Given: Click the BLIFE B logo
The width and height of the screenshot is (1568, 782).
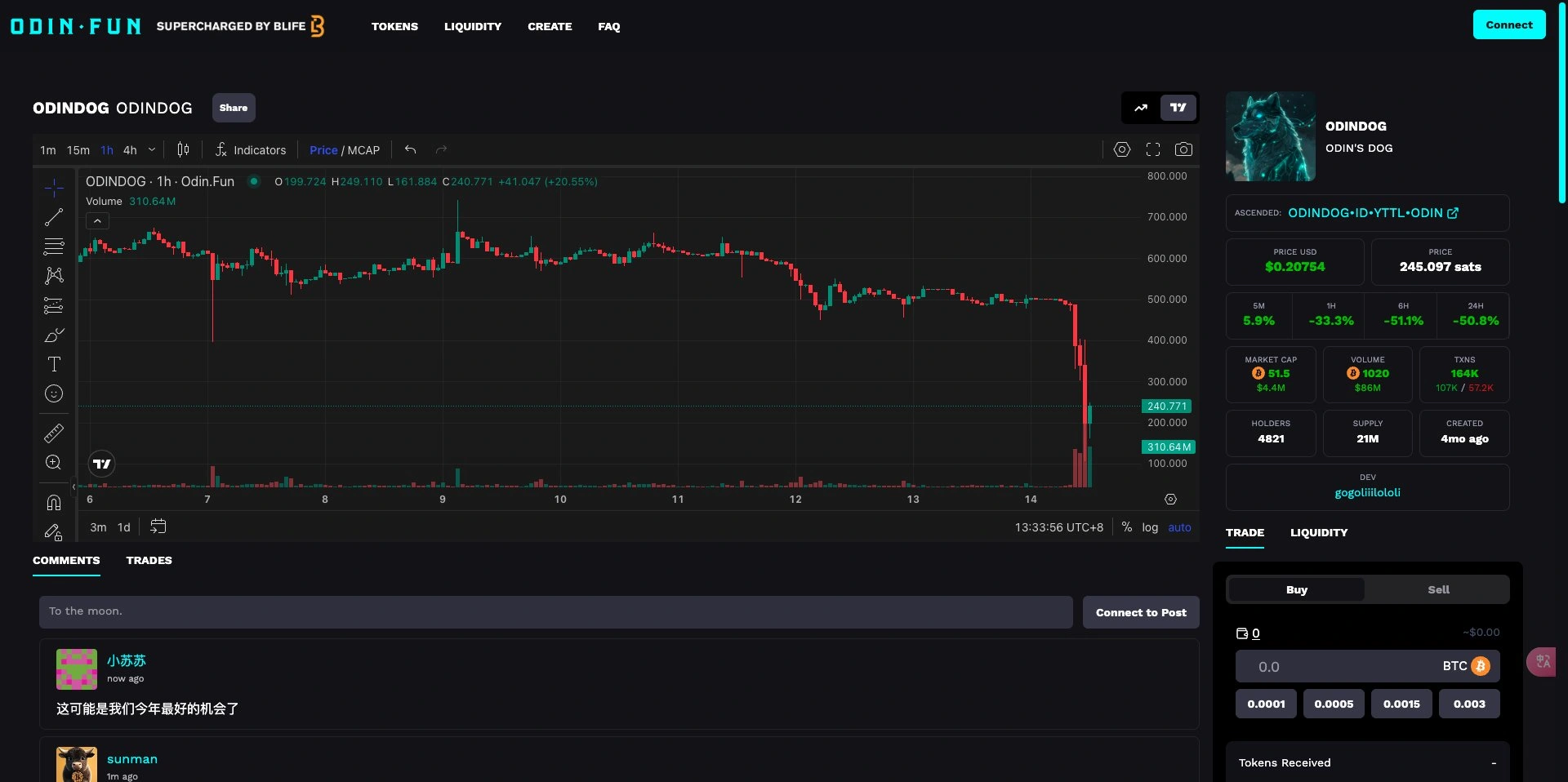Looking at the screenshot, I should point(318,26).
